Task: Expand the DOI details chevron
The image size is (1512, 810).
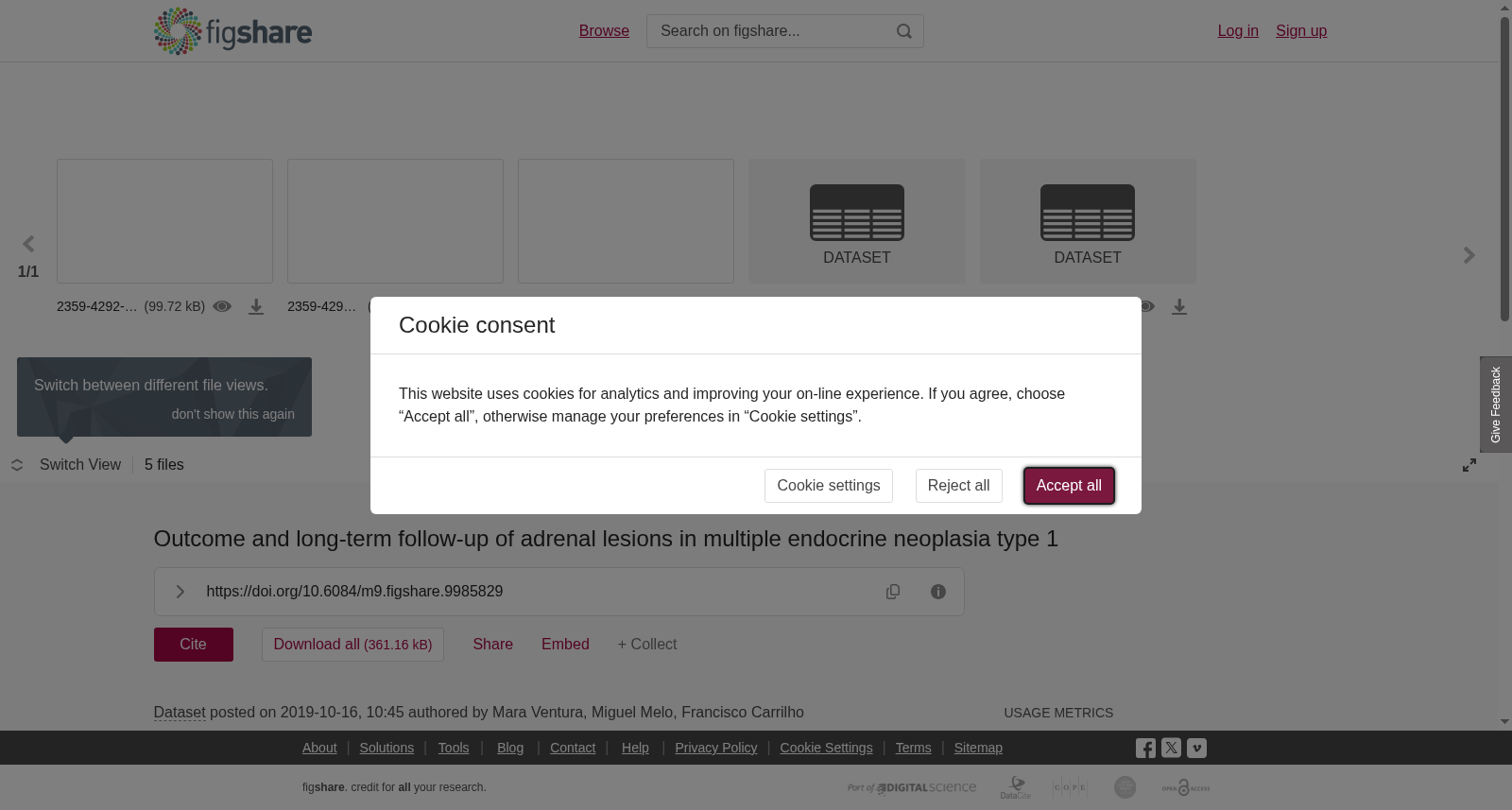Action: click(x=180, y=592)
